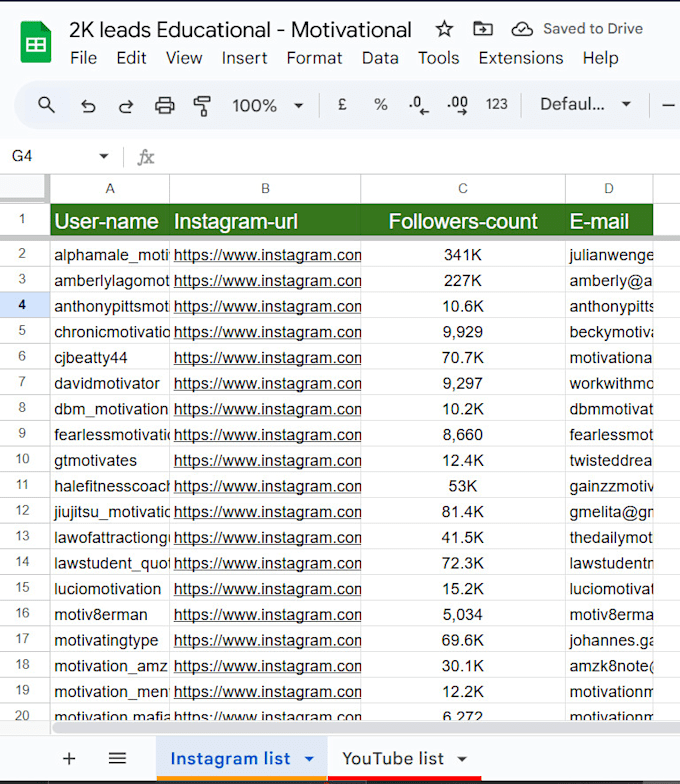This screenshot has width=680, height=784.
Task: Select column B header
Action: (265, 188)
